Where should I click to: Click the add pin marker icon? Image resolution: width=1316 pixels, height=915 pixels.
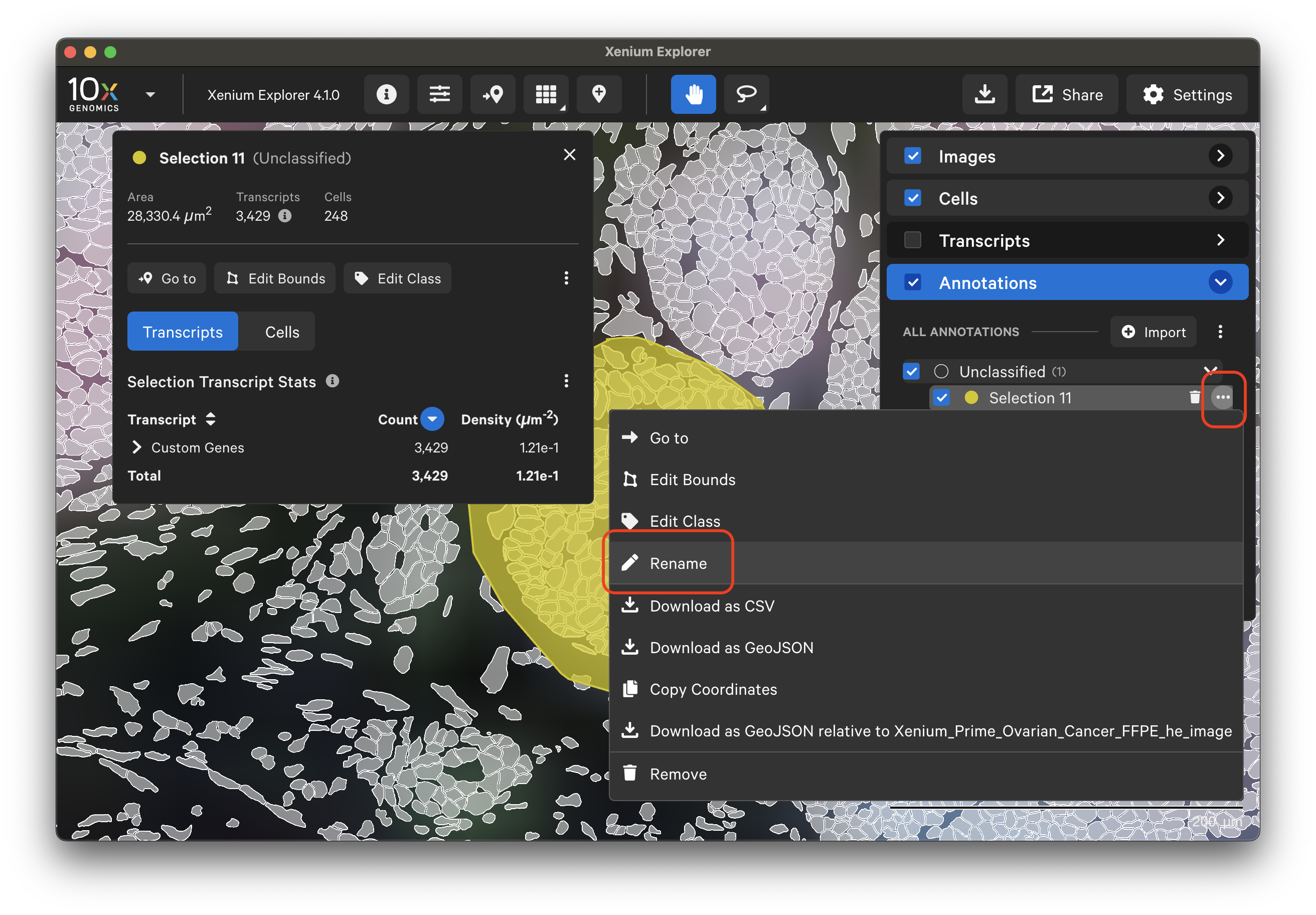coord(598,94)
